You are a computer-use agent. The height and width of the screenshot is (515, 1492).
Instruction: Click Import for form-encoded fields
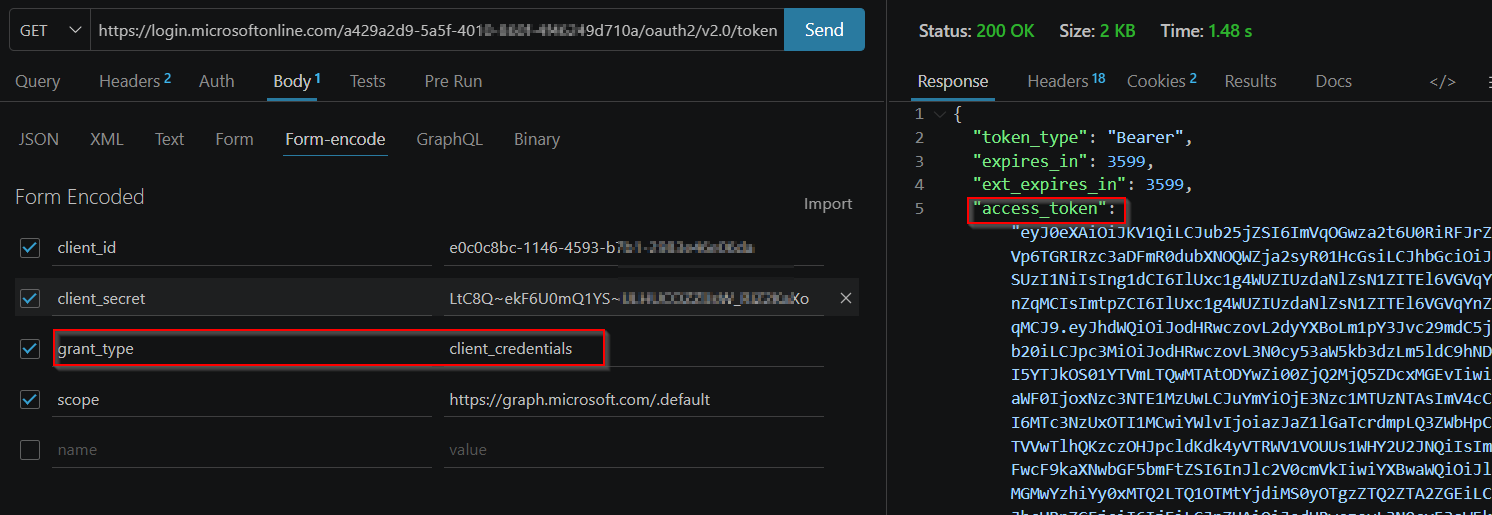[x=828, y=204]
